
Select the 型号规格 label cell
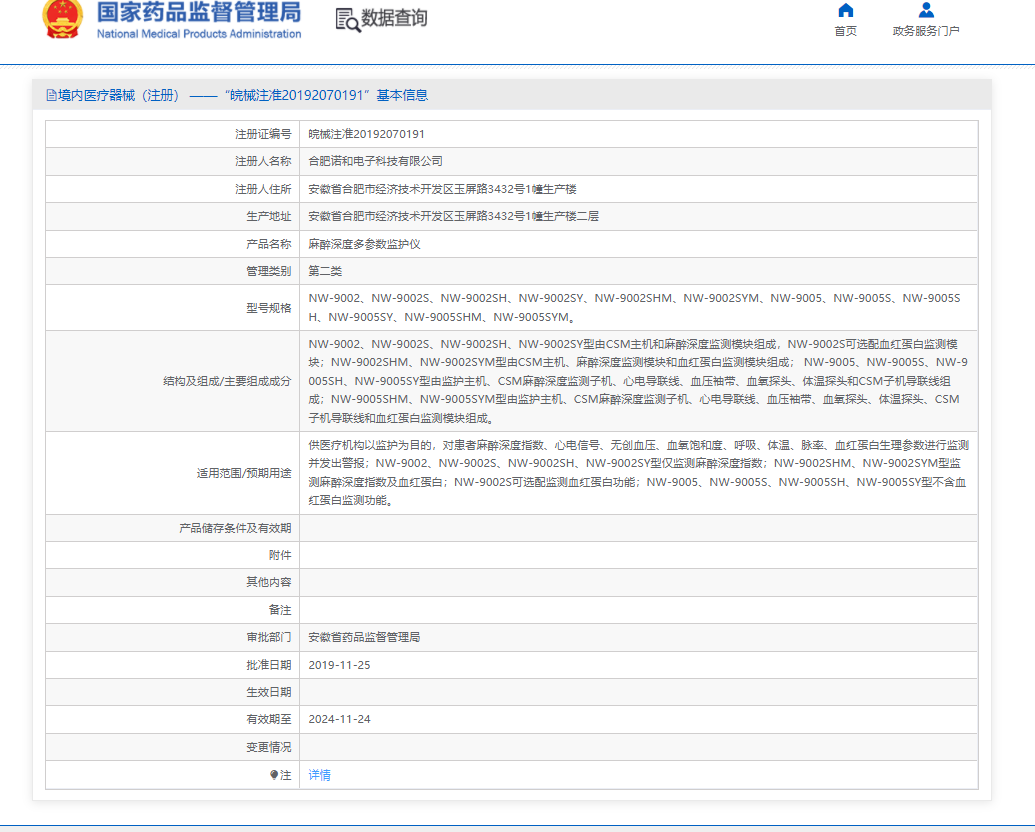click(x=172, y=308)
